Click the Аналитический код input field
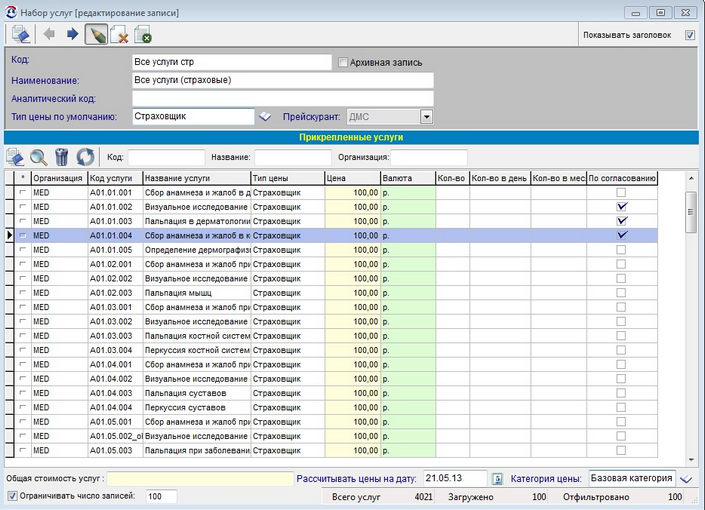705x510 pixels. tap(283, 98)
